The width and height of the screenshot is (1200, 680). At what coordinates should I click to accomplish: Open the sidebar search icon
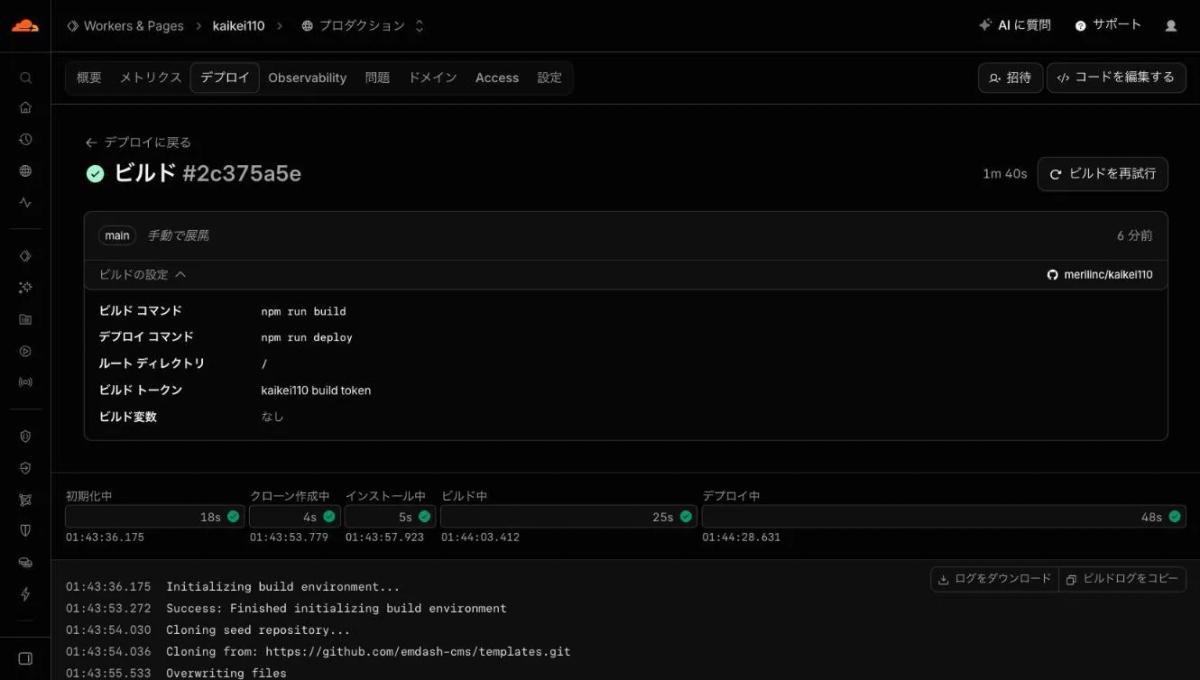tap(26, 77)
